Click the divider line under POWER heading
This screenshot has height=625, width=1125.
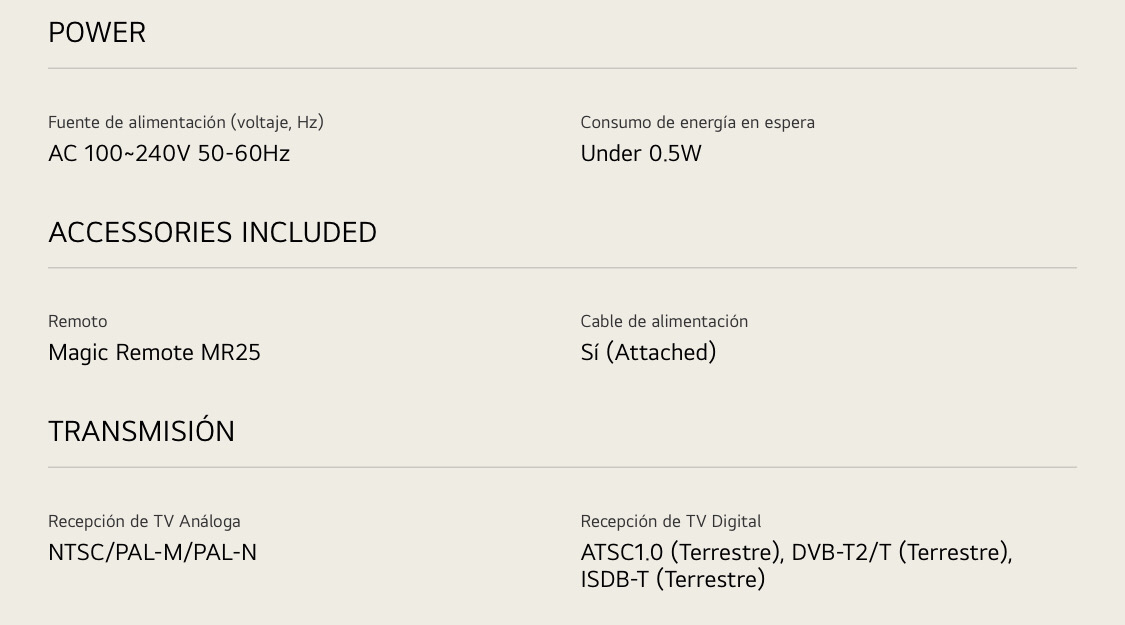point(562,68)
